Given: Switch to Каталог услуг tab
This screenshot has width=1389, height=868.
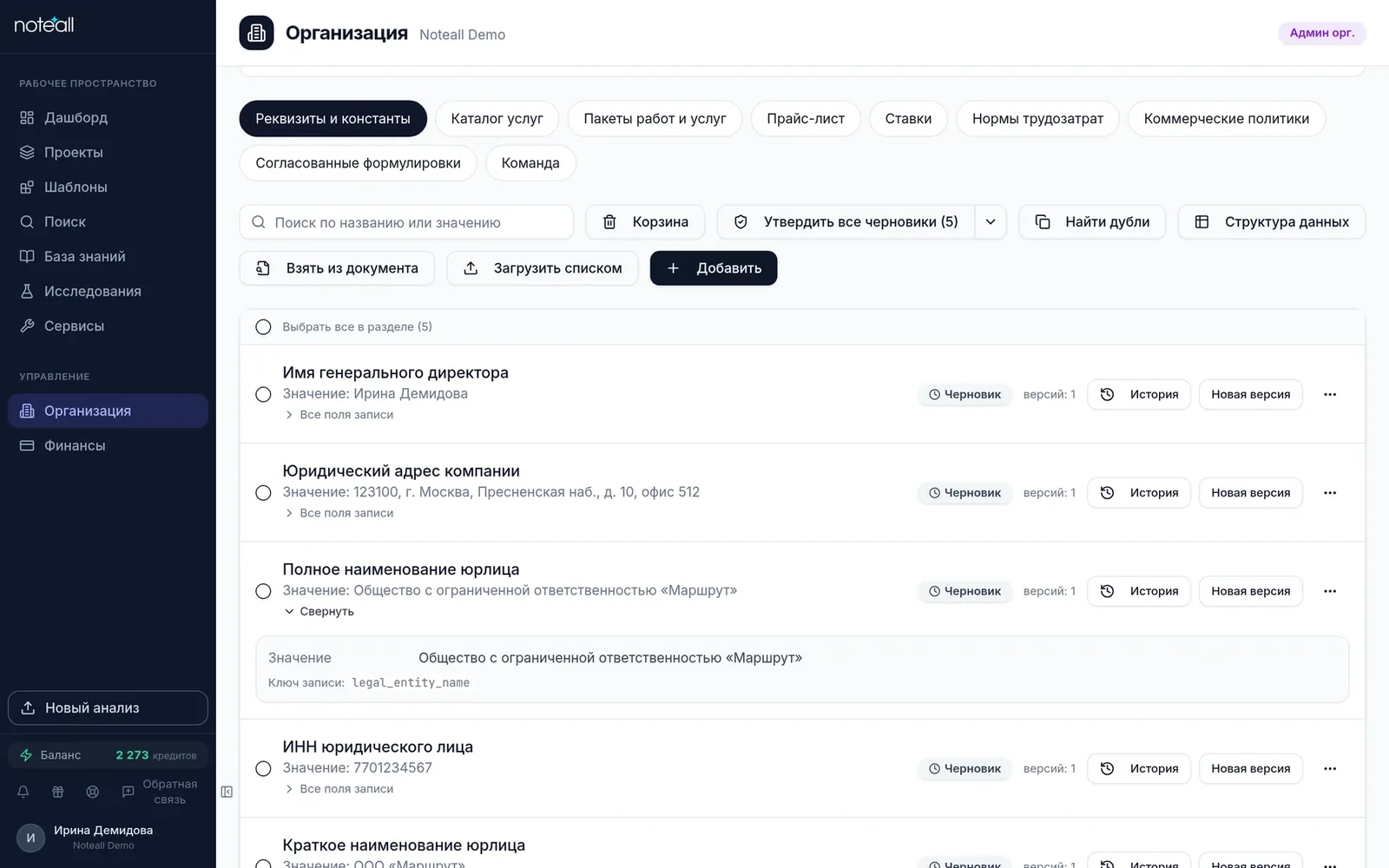Looking at the screenshot, I should (497, 119).
